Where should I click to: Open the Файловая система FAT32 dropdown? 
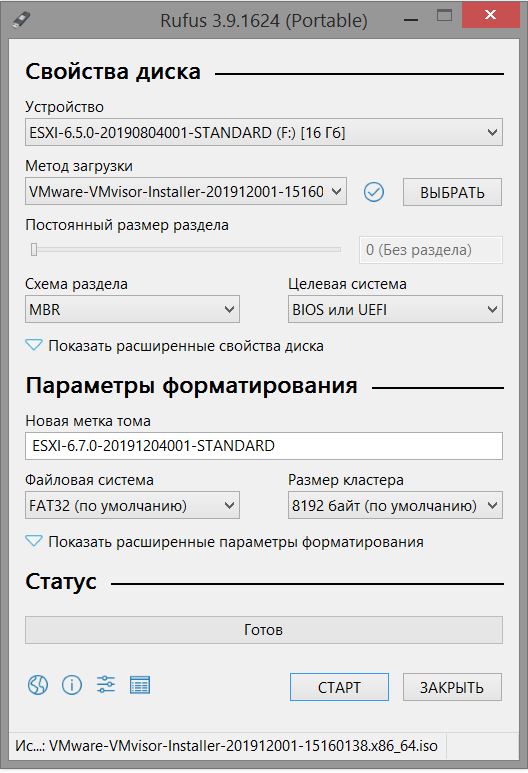pos(132,505)
